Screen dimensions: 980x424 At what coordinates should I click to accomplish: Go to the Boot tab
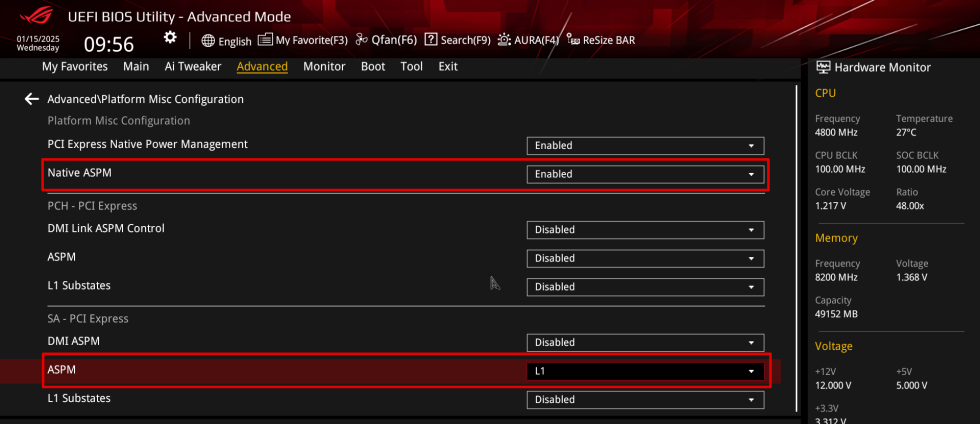[373, 66]
